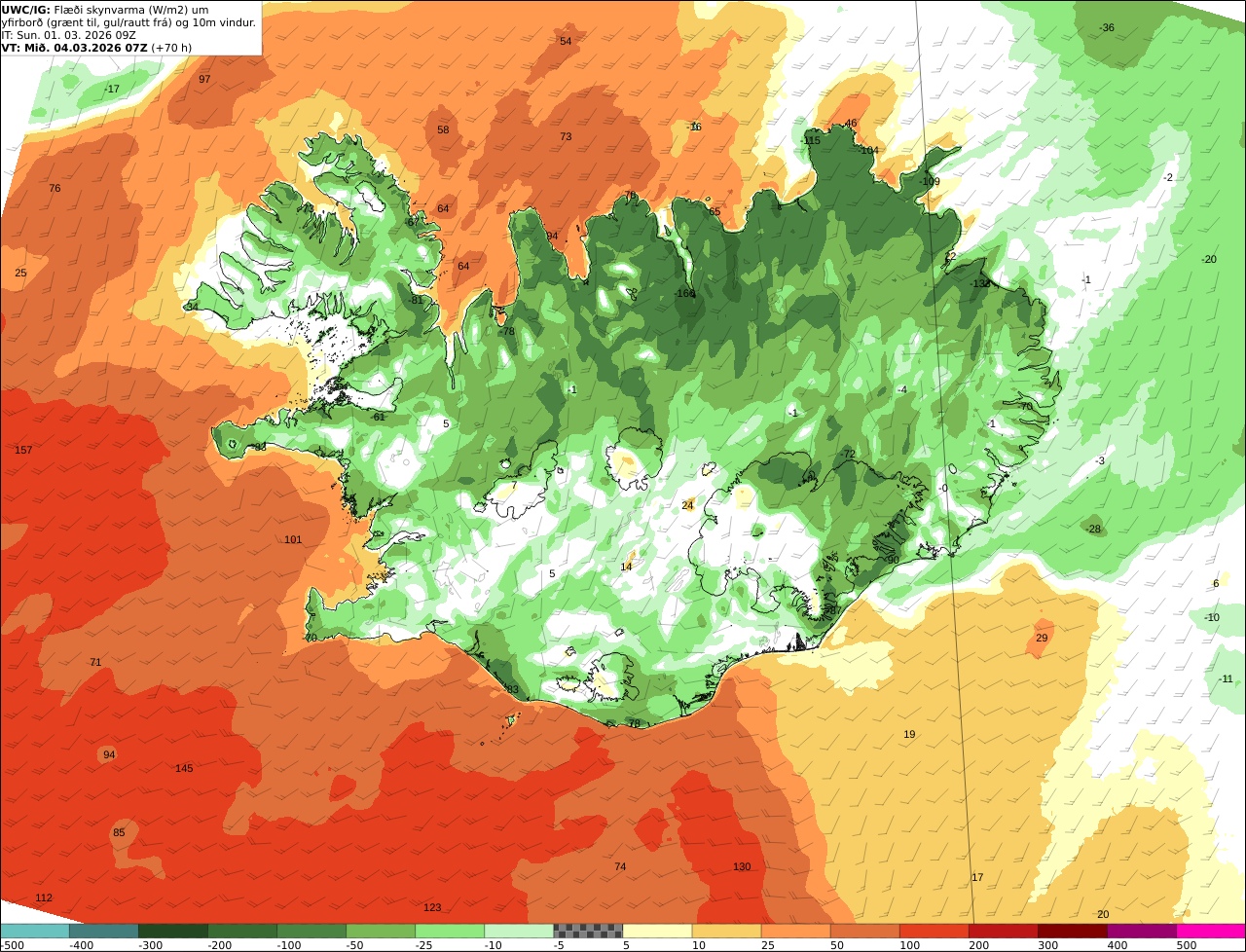This screenshot has width=1246, height=952.
Task: Click the map value '-81' in the Westfjords
Action: (x=417, y=301)
